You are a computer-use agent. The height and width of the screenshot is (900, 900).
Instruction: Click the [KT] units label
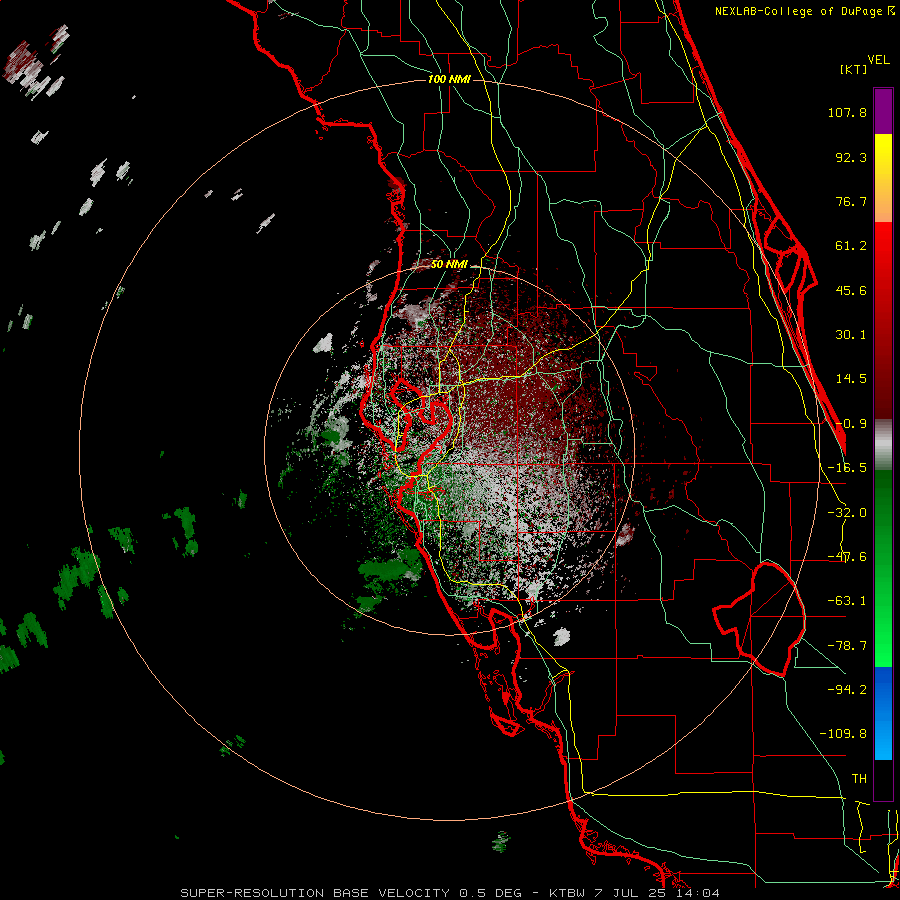click(853, 69)
